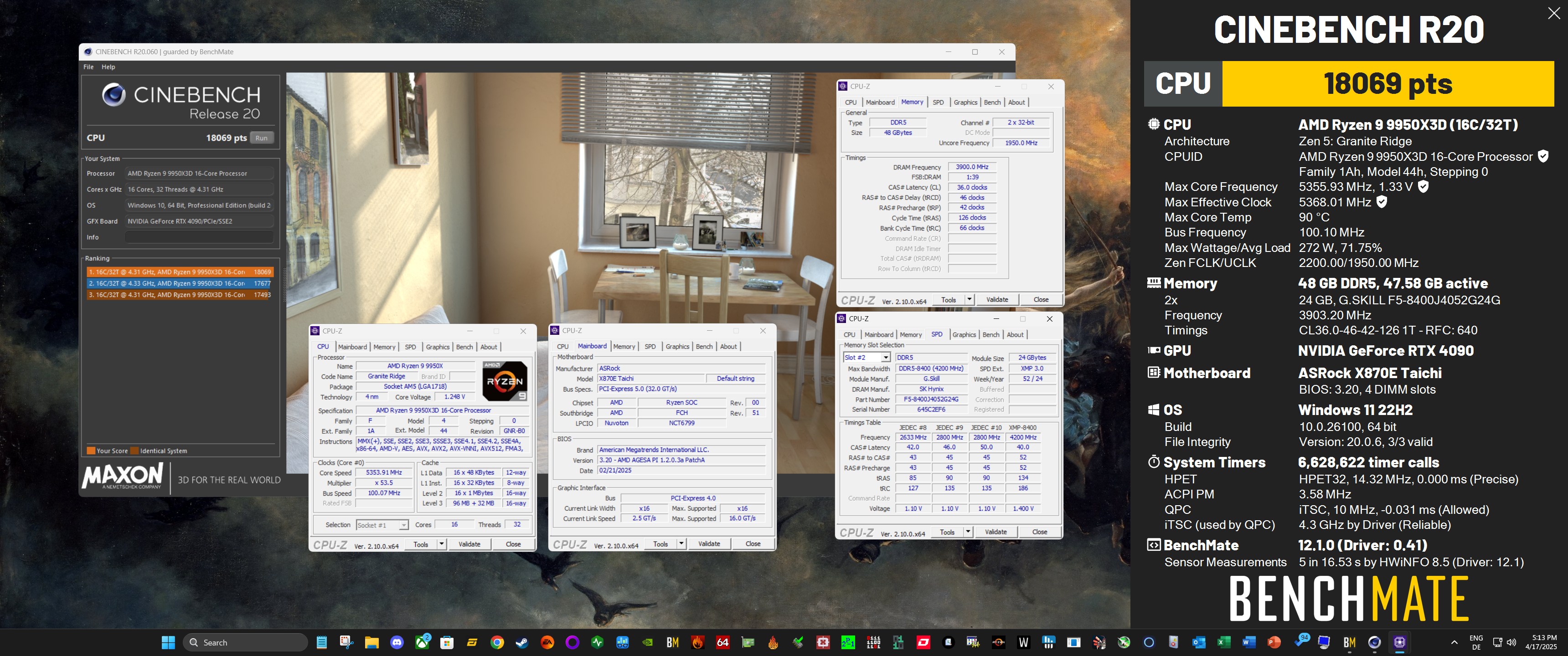Image resolution: width=1568 pixels, height=656 pixels.
Task: Open the Memory tab in the CPU tab window
Action: coord(384,347)
